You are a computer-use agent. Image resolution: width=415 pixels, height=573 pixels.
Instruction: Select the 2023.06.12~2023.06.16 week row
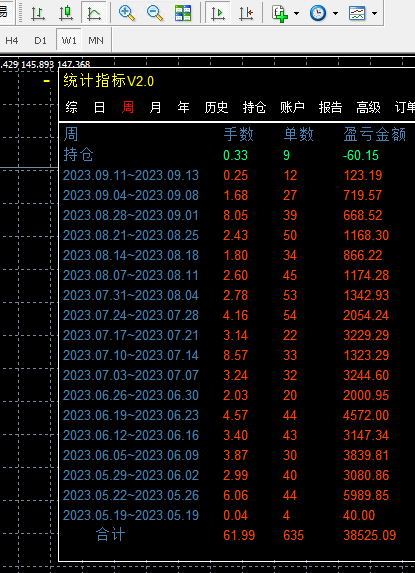(x=131, y=435)
